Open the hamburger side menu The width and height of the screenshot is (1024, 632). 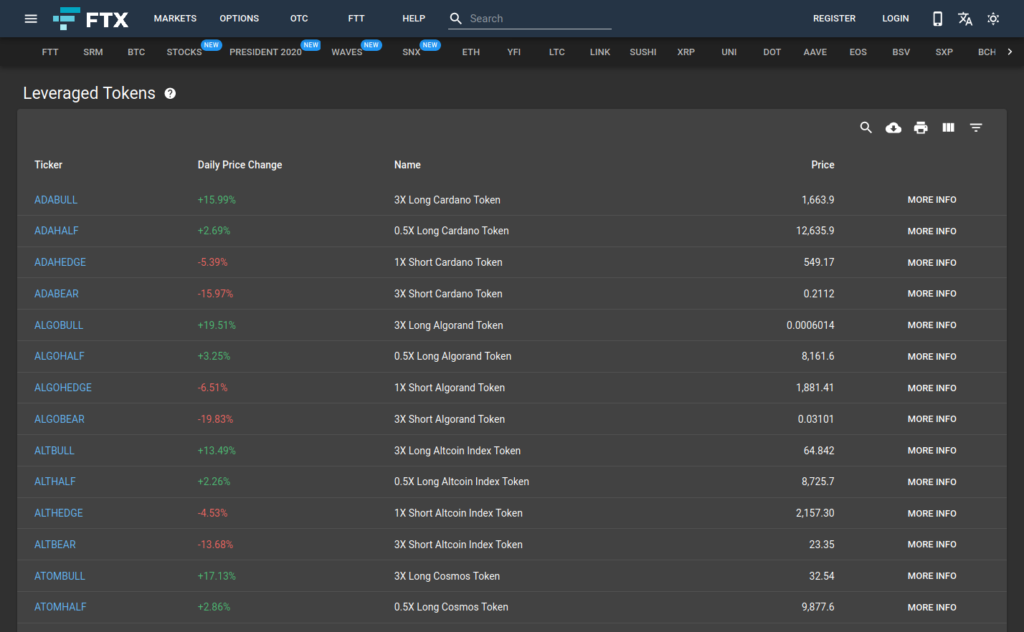point(31,18)
